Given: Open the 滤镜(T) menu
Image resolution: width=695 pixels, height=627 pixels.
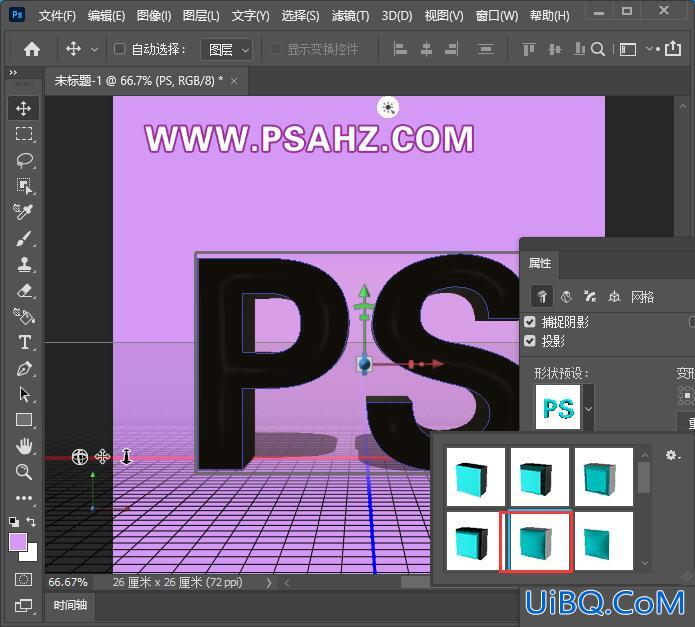Looking at the screenshot, I should [350, 16].
